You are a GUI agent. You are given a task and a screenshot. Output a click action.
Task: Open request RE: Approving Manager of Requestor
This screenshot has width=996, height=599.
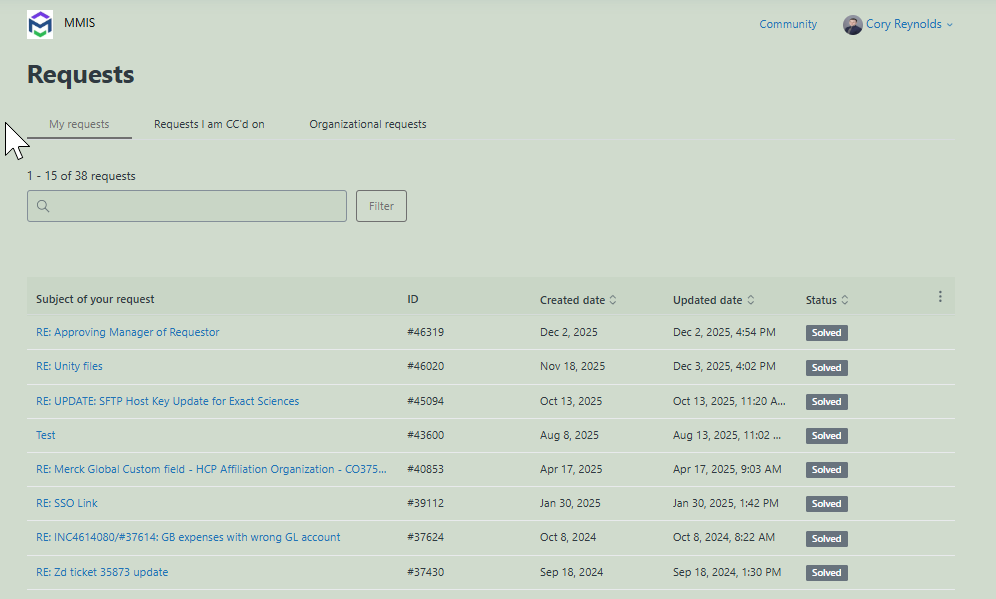[128, 333]
